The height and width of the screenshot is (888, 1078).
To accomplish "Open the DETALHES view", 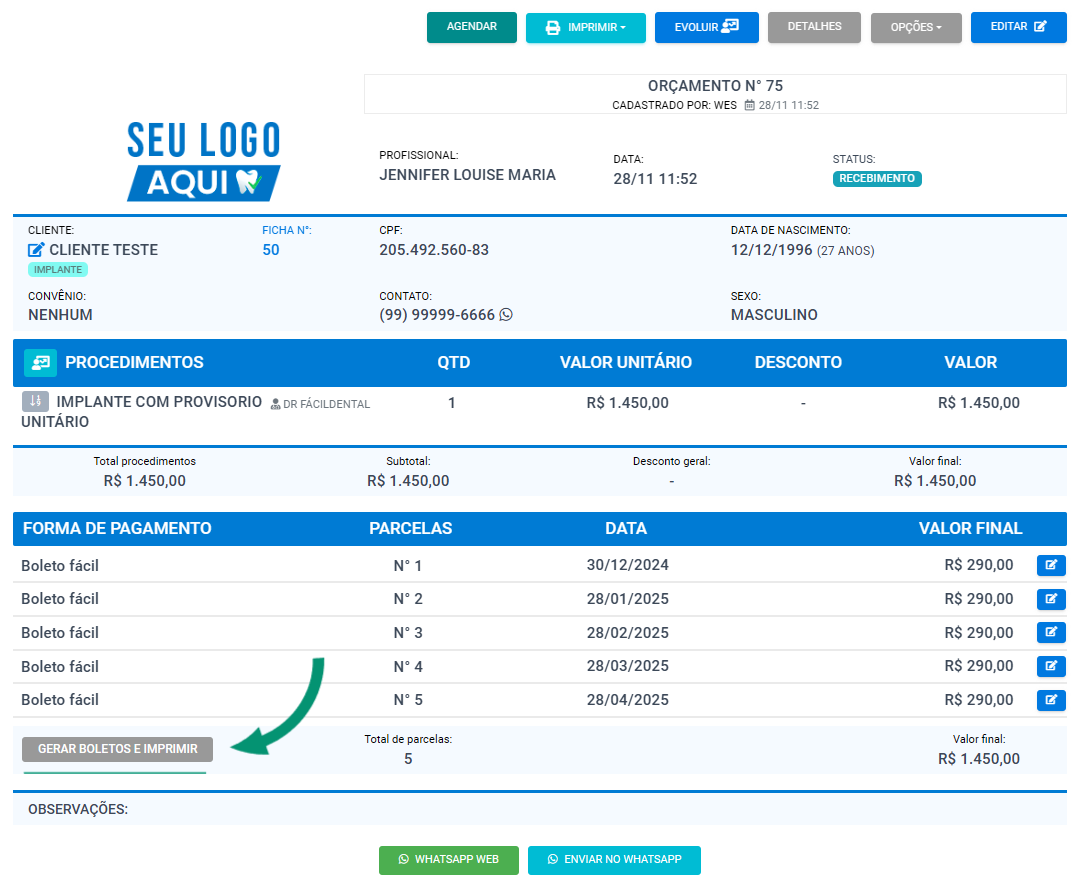I will click(x=814, y=27).
